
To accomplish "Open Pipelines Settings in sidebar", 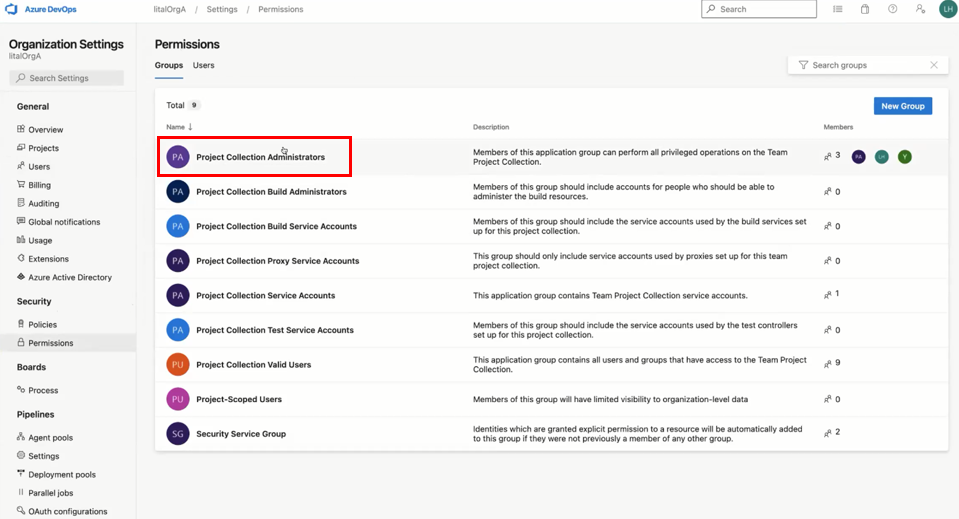I will pyautogui.click(x=43, y=456).
